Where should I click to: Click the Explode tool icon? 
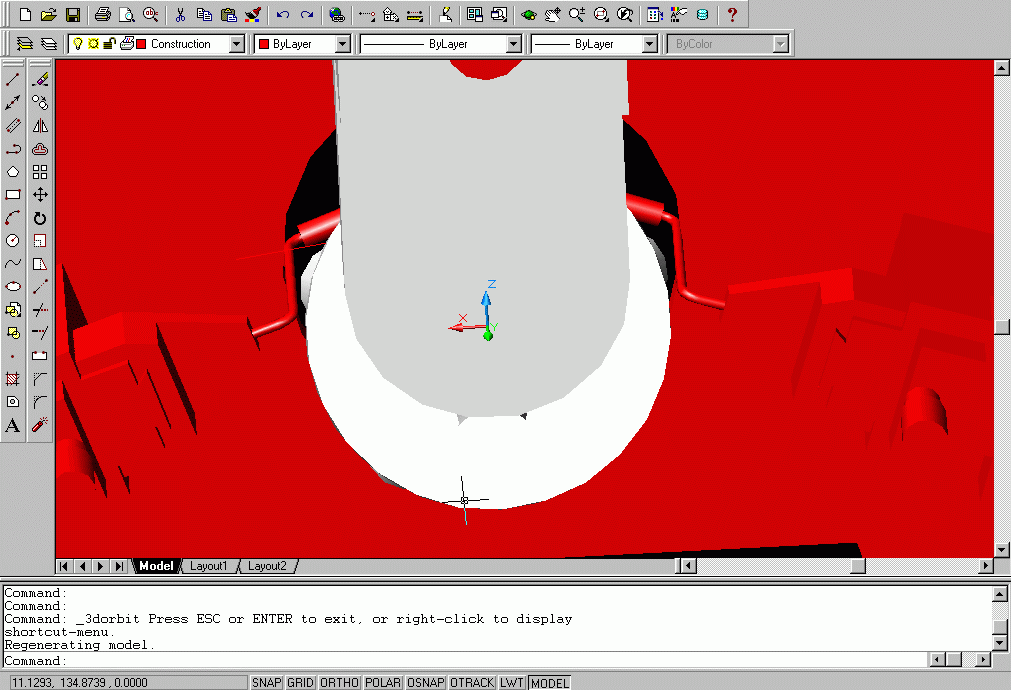click(40, 426)
